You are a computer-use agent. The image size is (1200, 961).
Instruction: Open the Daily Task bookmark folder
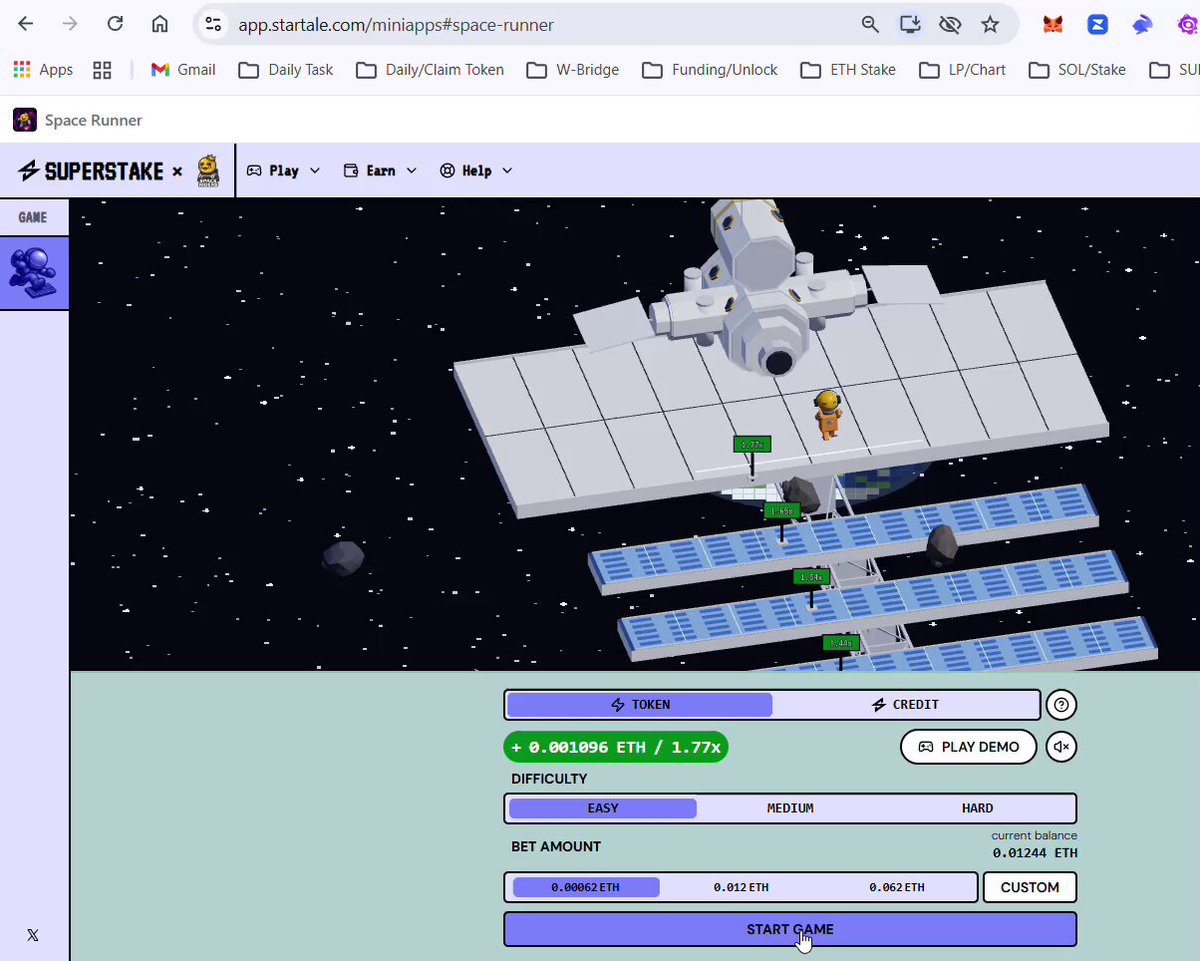coord(286,70)
